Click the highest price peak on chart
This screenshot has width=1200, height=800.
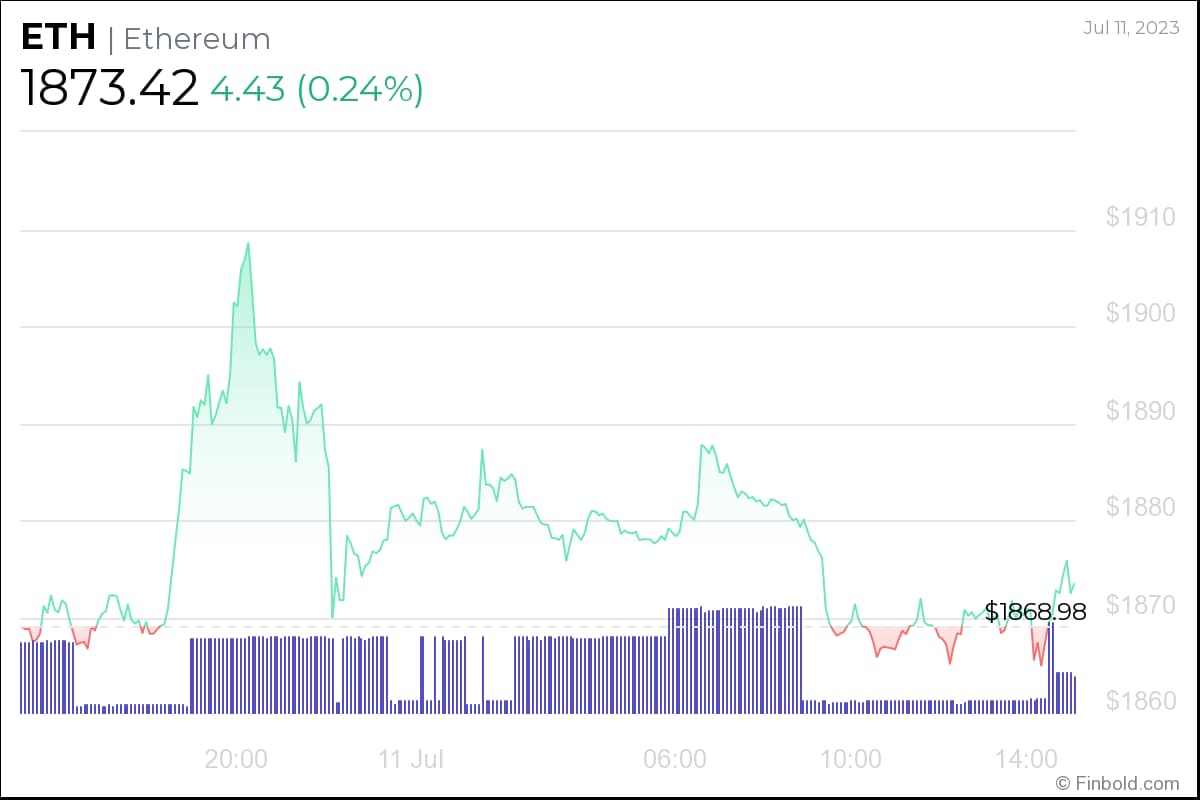(x=248, y=243)
